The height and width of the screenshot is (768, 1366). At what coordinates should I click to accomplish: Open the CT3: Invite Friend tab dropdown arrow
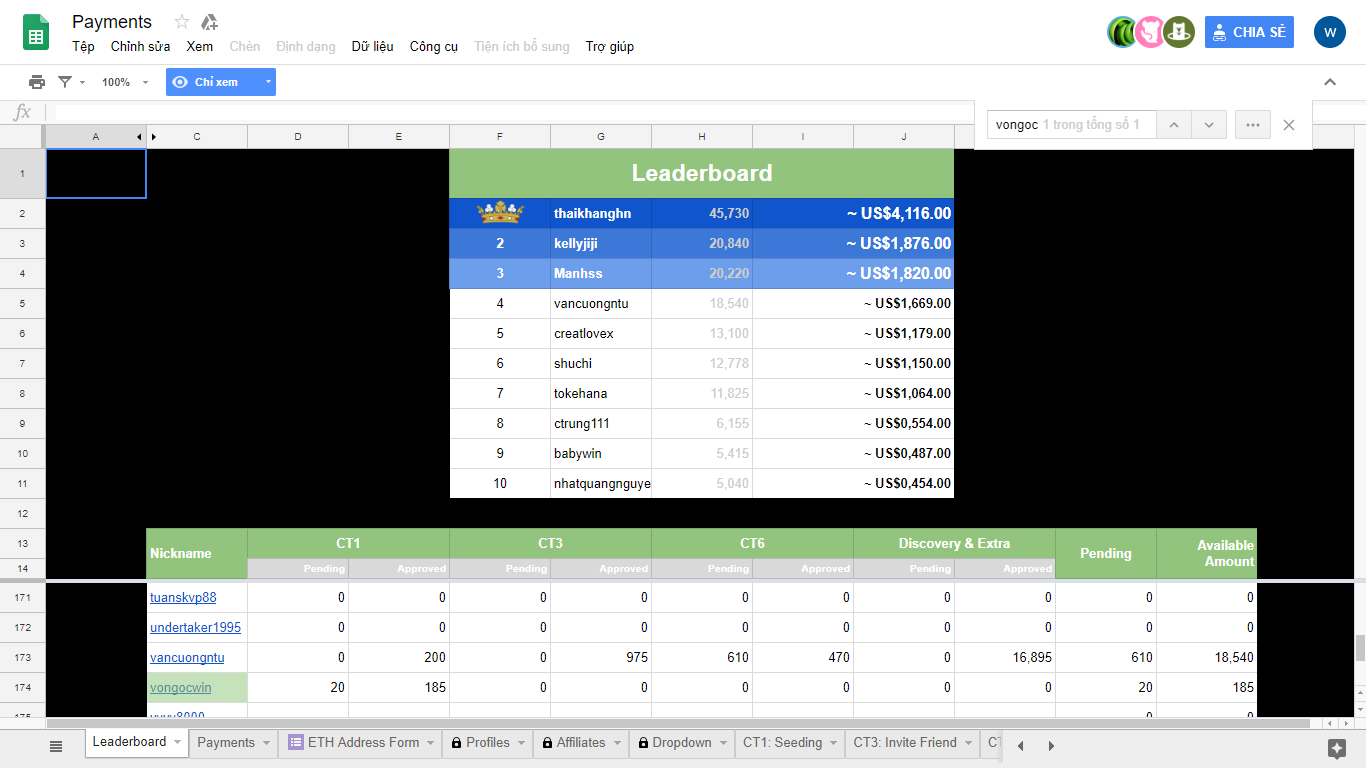[x=968, y=743]
